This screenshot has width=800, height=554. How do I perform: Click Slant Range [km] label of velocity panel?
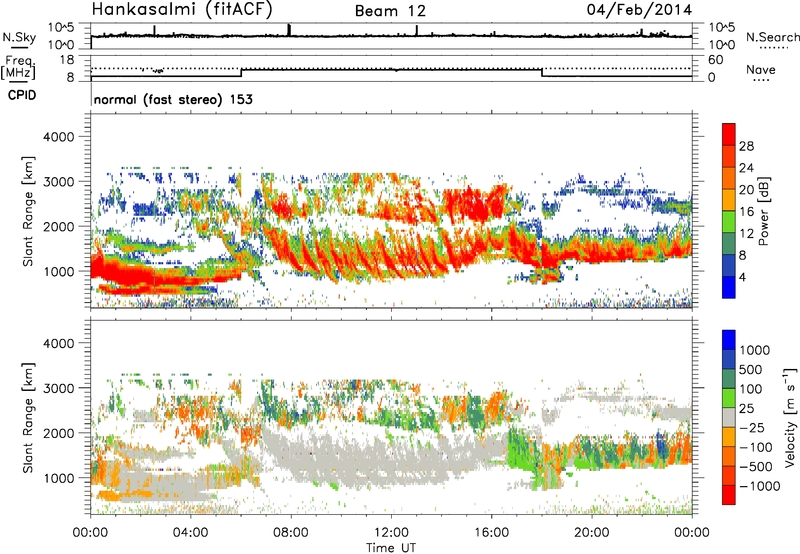pos(28,418)
